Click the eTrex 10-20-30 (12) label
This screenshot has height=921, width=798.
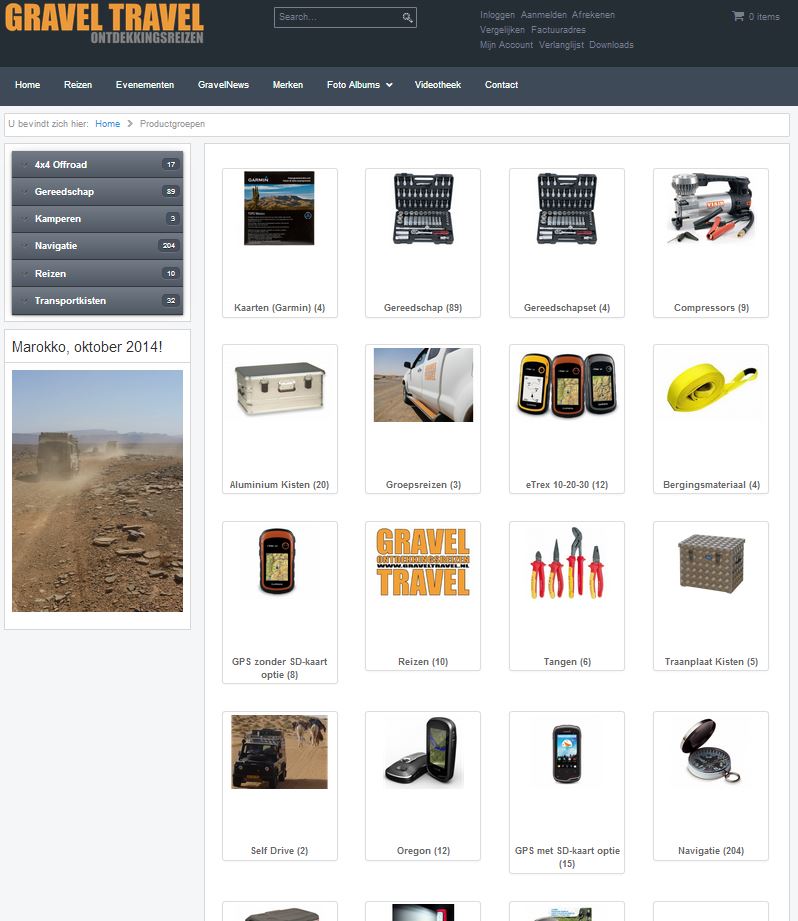click(x=567, y=485)
